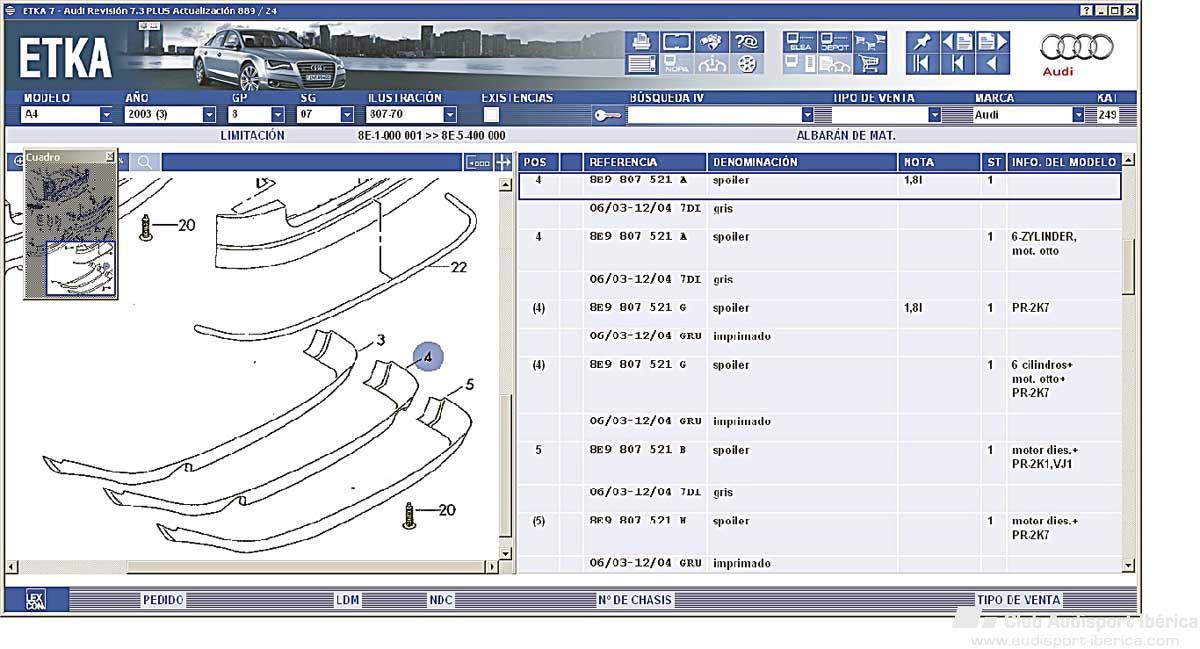Open the ELSA icon
This screenshot has height=649, width=1200.
point(800,42)
